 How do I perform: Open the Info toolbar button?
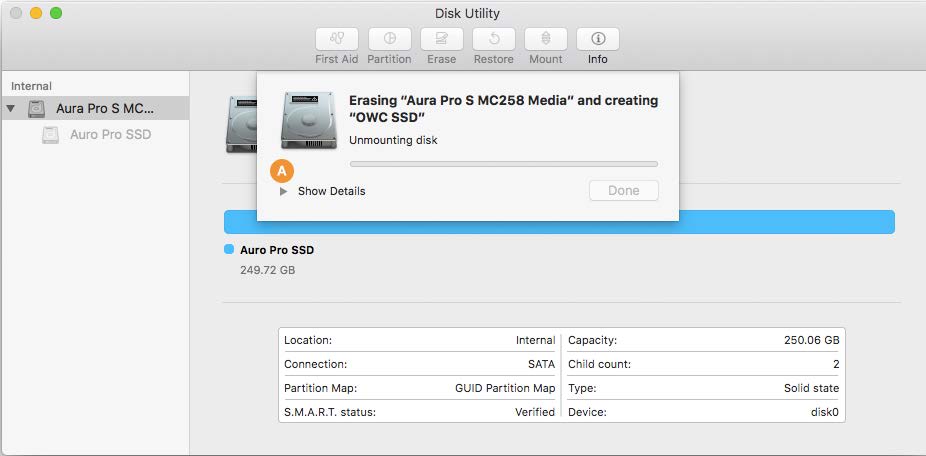tap(598, 39)
